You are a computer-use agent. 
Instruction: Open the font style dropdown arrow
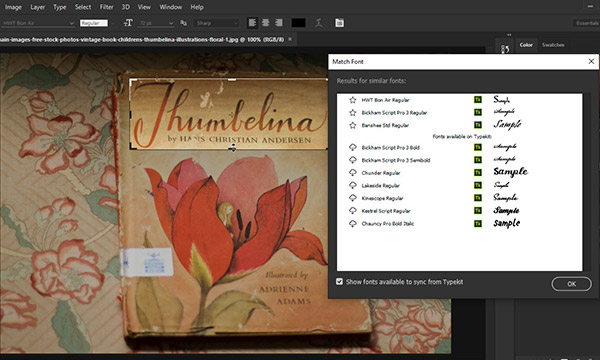pos(112,23)
